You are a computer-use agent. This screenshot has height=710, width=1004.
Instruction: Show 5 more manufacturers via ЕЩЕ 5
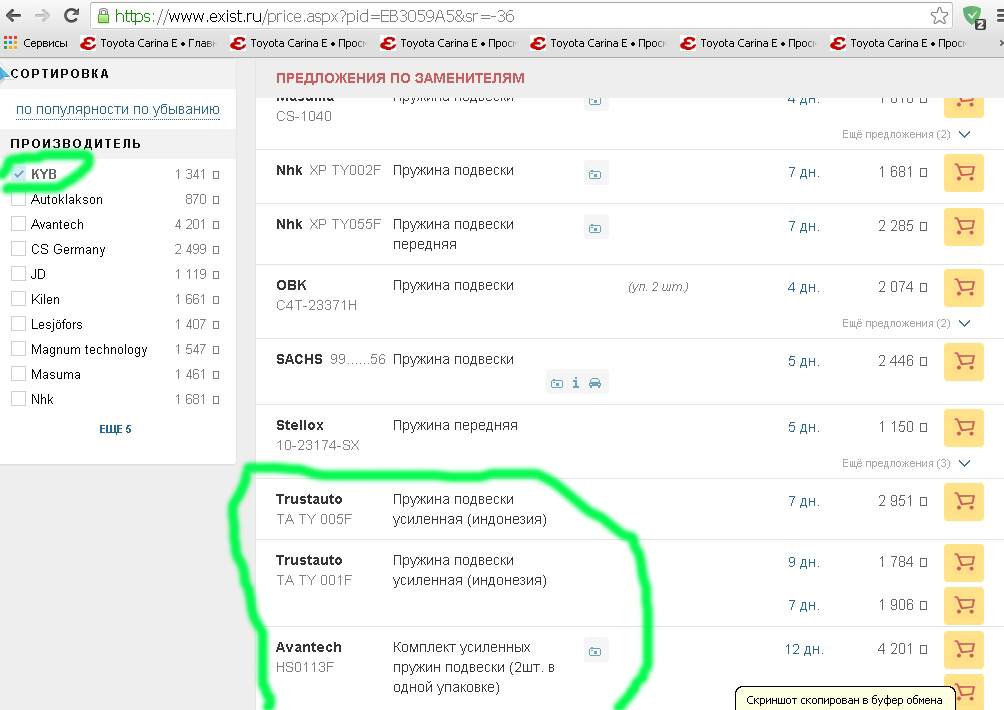pyautogui.click(x=115, y=429)
